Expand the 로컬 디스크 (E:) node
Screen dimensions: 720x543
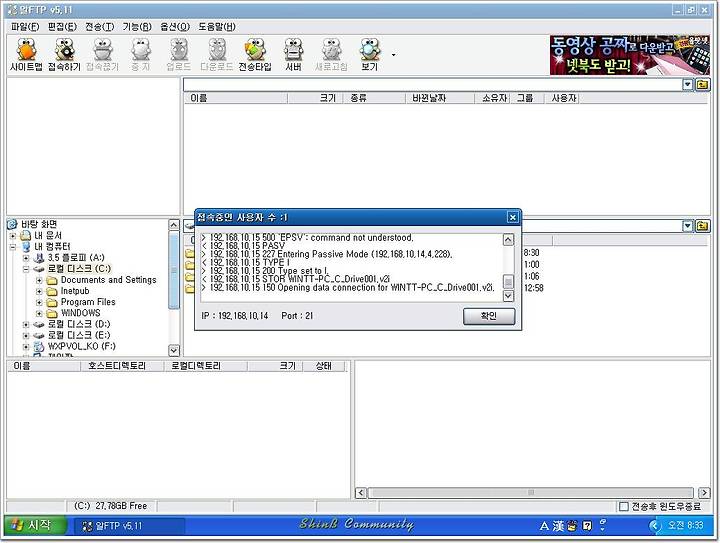click(26, 336)
